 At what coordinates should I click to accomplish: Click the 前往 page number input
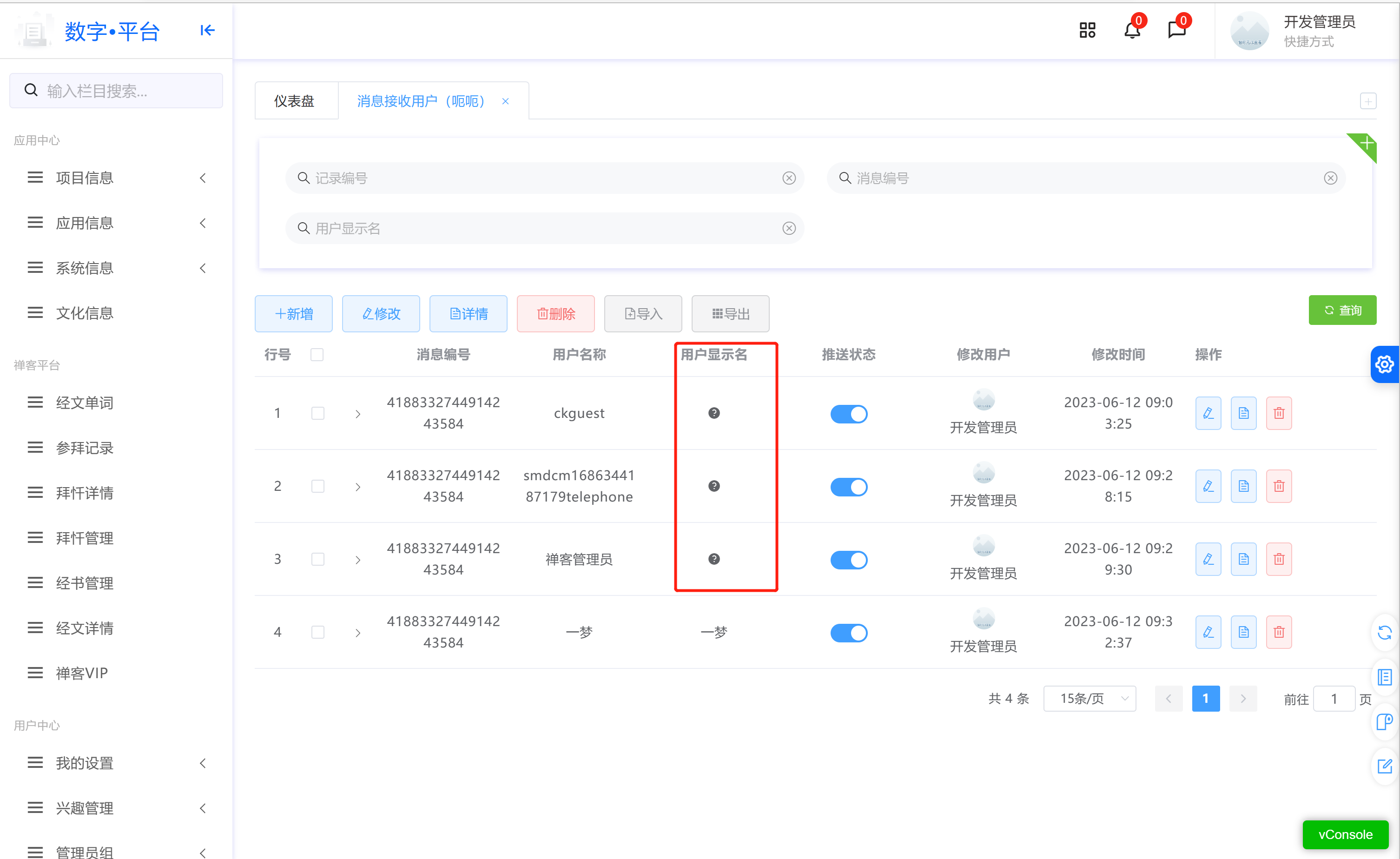click(x=1334, y=698)
